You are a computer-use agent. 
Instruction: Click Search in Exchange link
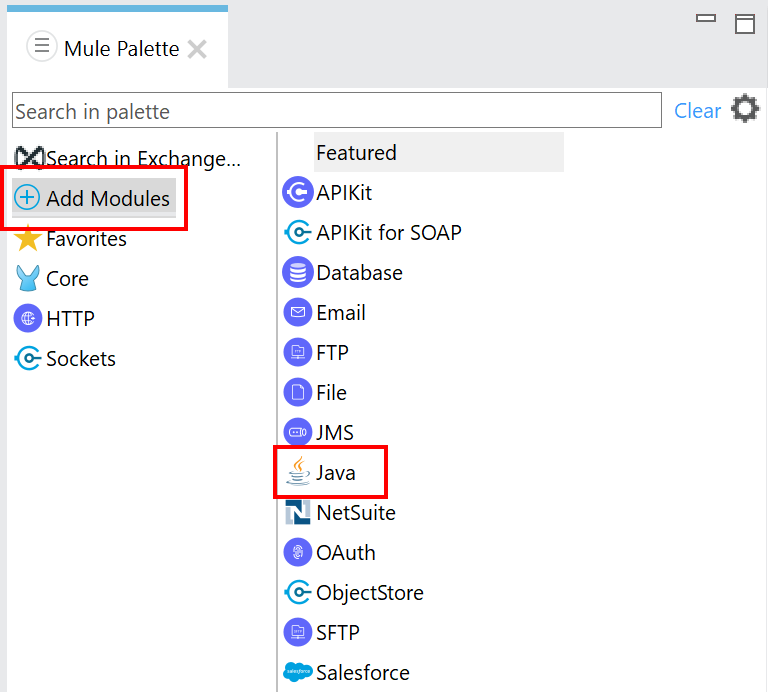pyautogui.click(x=143, y=158)
